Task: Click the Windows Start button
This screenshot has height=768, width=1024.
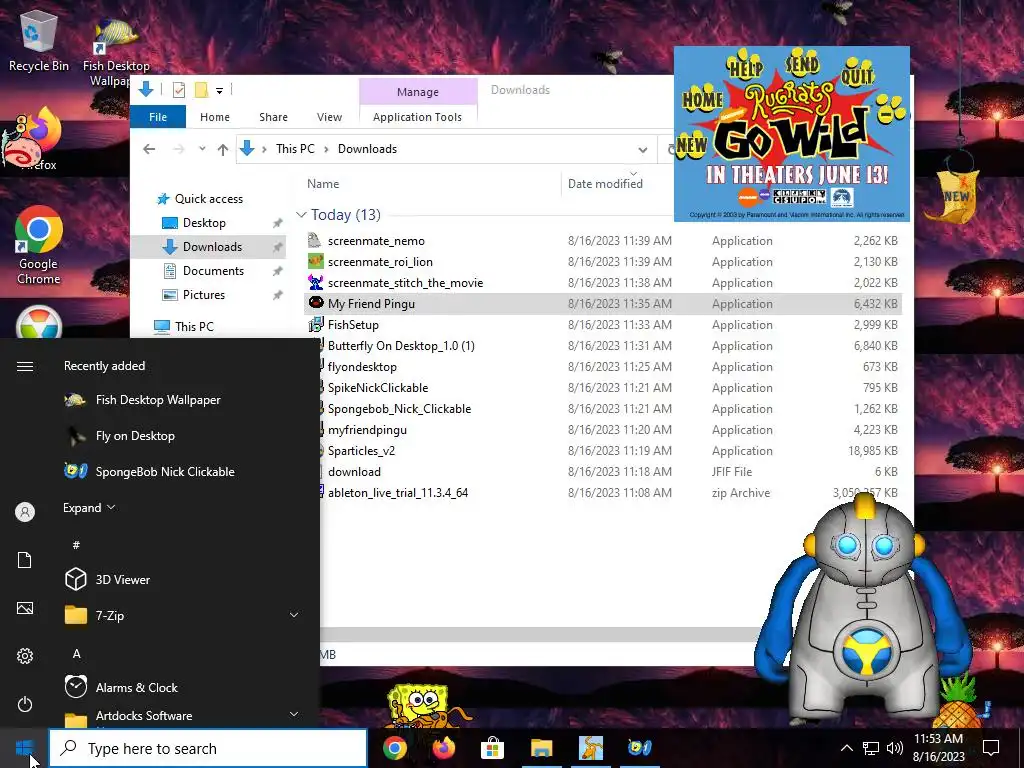Action: coord(24,748)
